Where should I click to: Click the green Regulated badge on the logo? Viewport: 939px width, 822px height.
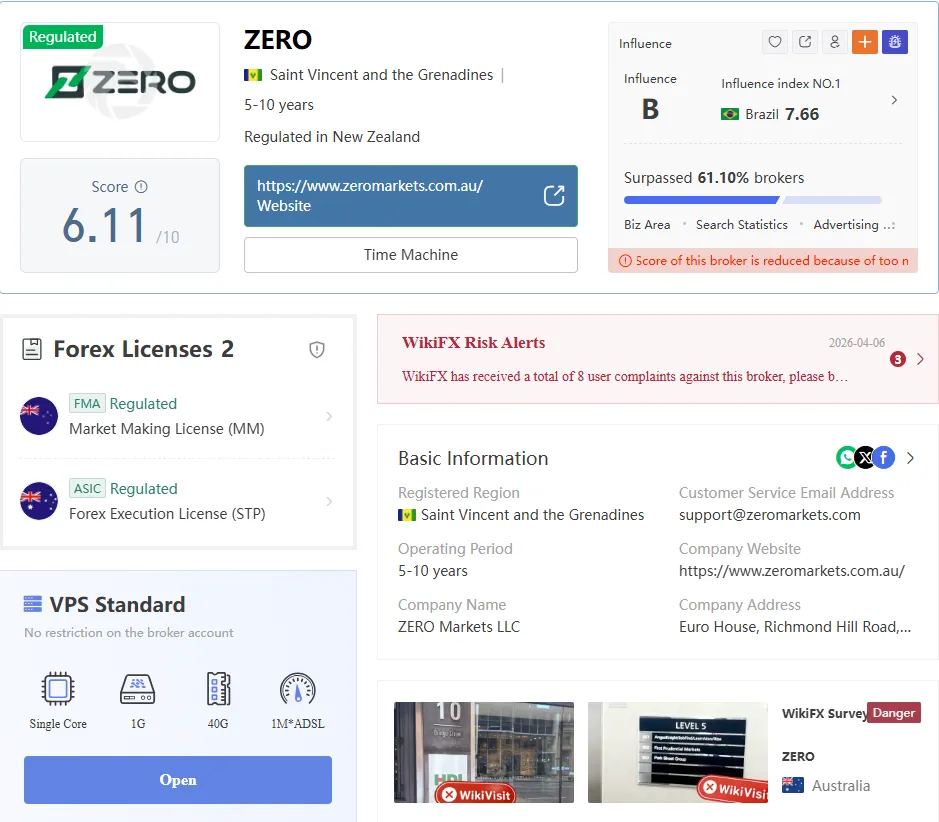[x=63, y=37]
